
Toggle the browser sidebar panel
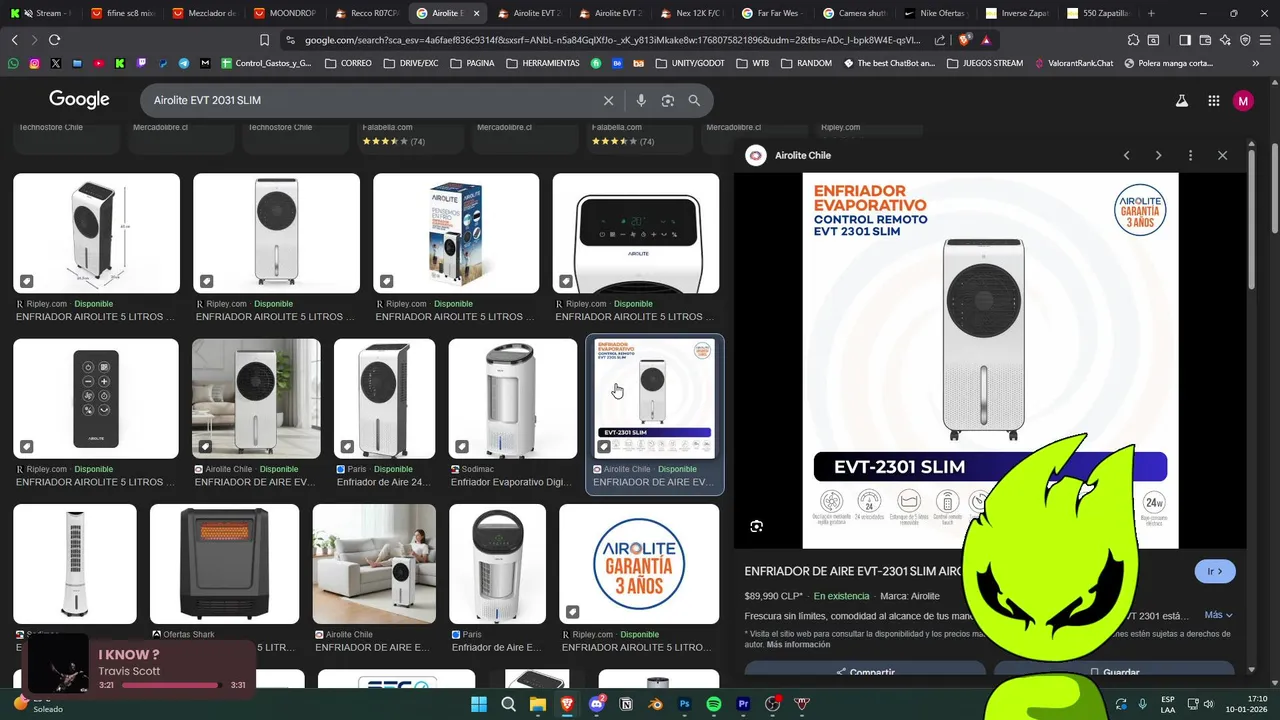click(1185, 40)
